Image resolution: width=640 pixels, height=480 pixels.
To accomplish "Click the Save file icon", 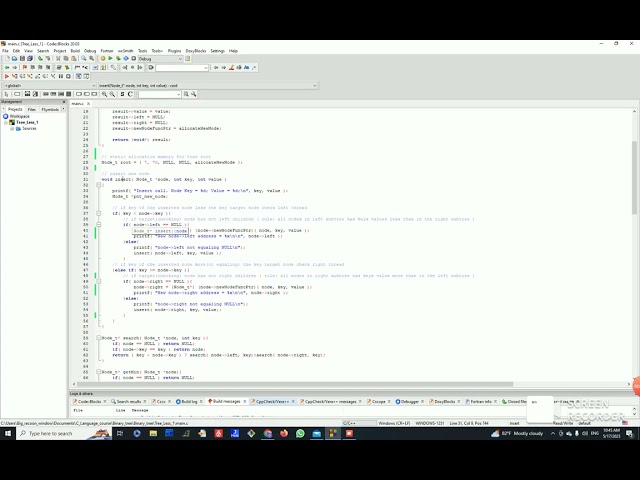I will coord(22,59).
